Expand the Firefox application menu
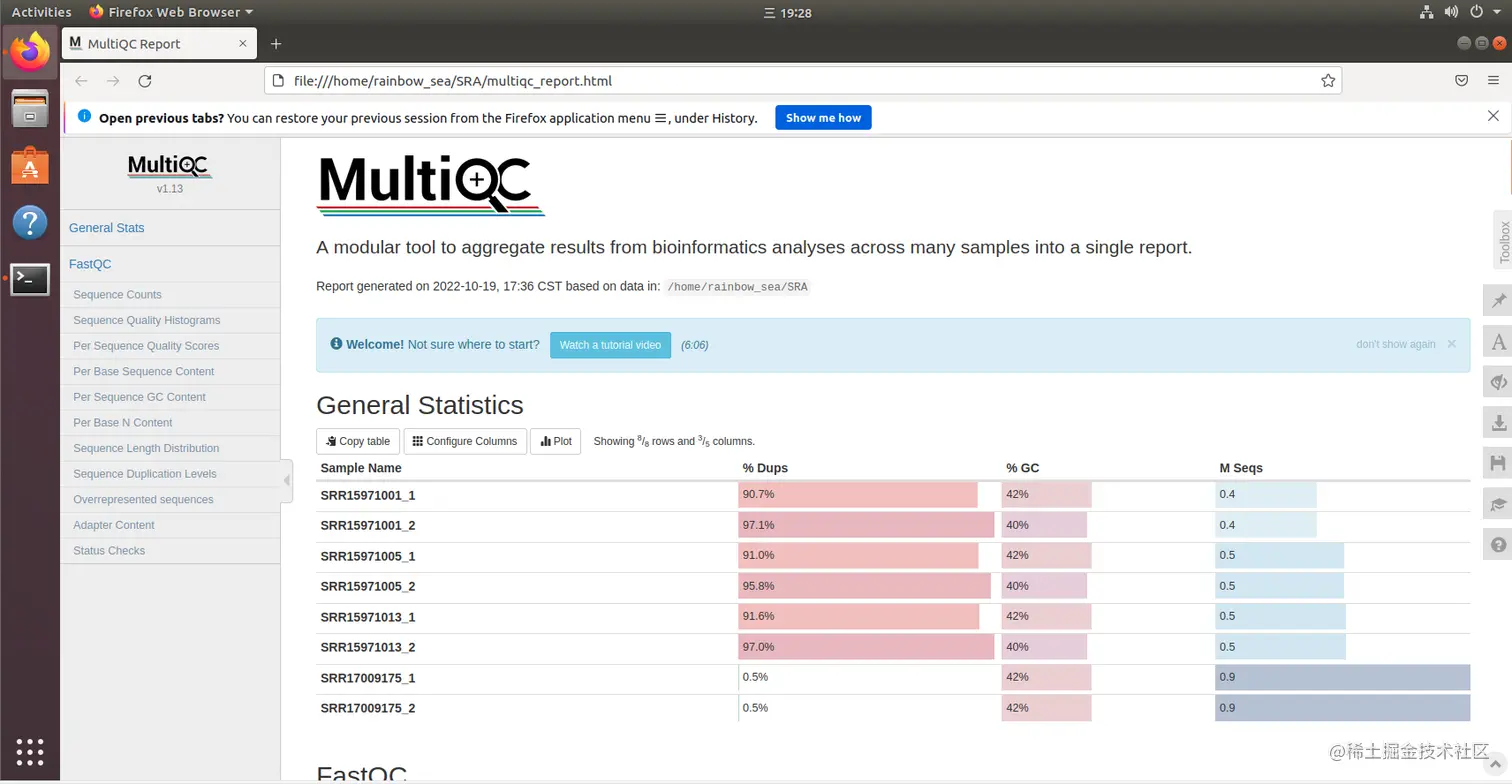 (x=1493, y=80)
